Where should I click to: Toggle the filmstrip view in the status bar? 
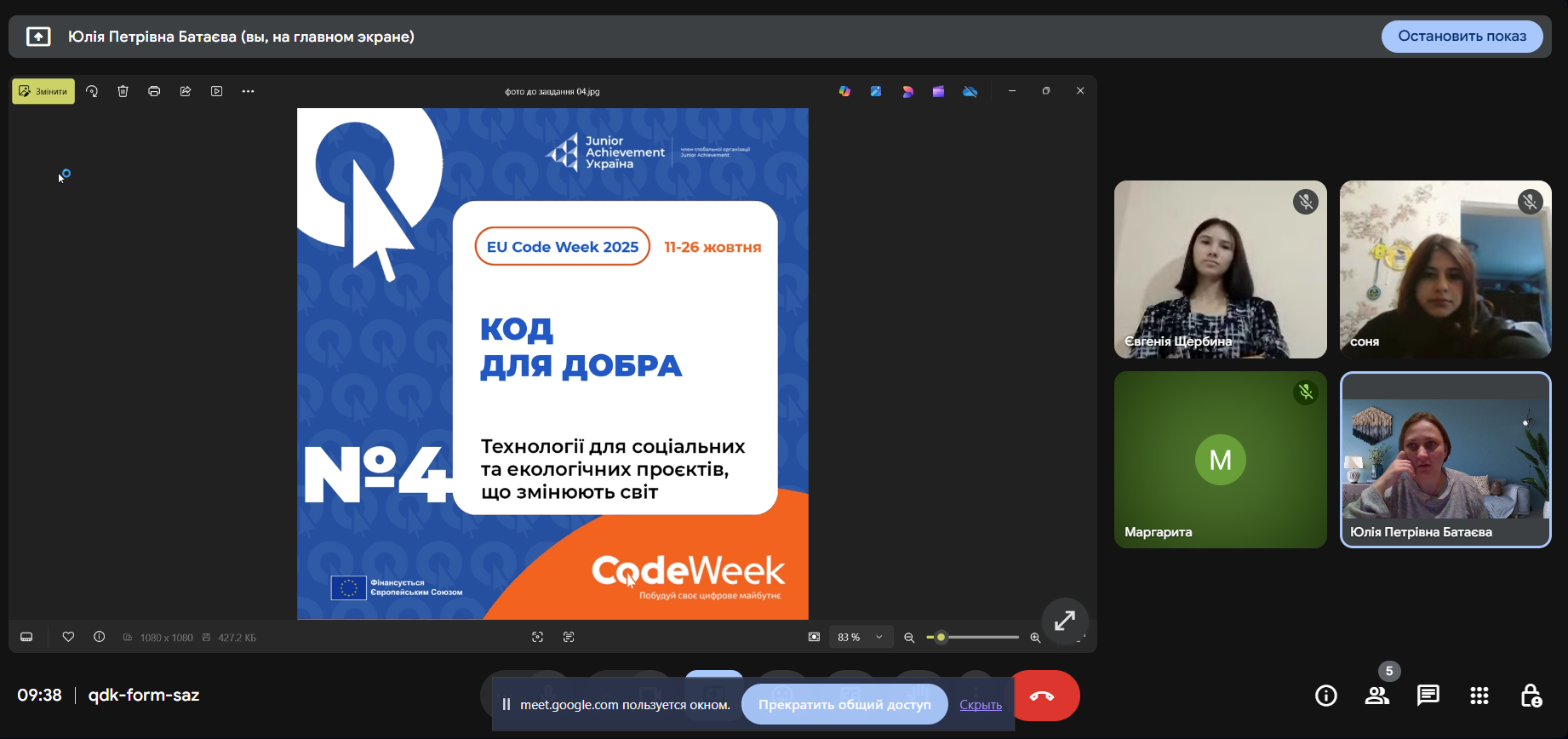click(27, 637)
